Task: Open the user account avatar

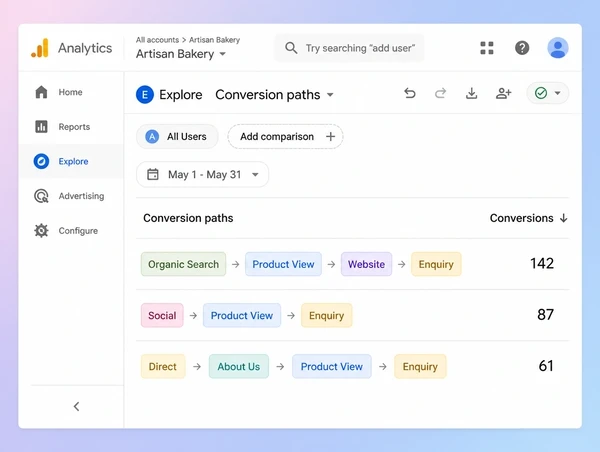Action: pyautogui.click(x=558, y=48)
